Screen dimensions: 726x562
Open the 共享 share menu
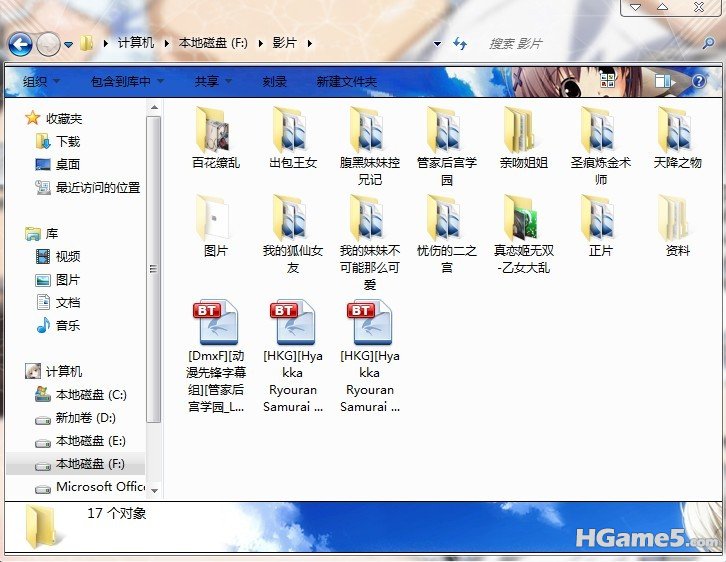click(x=213, y=82)
